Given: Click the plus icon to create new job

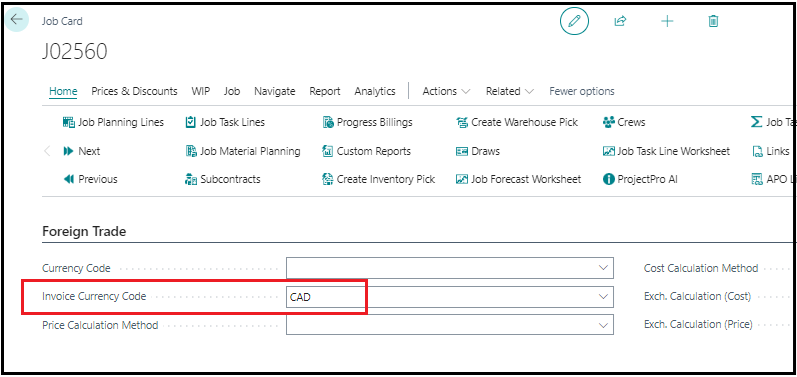Looking at the screenshot, I should 667,21.
